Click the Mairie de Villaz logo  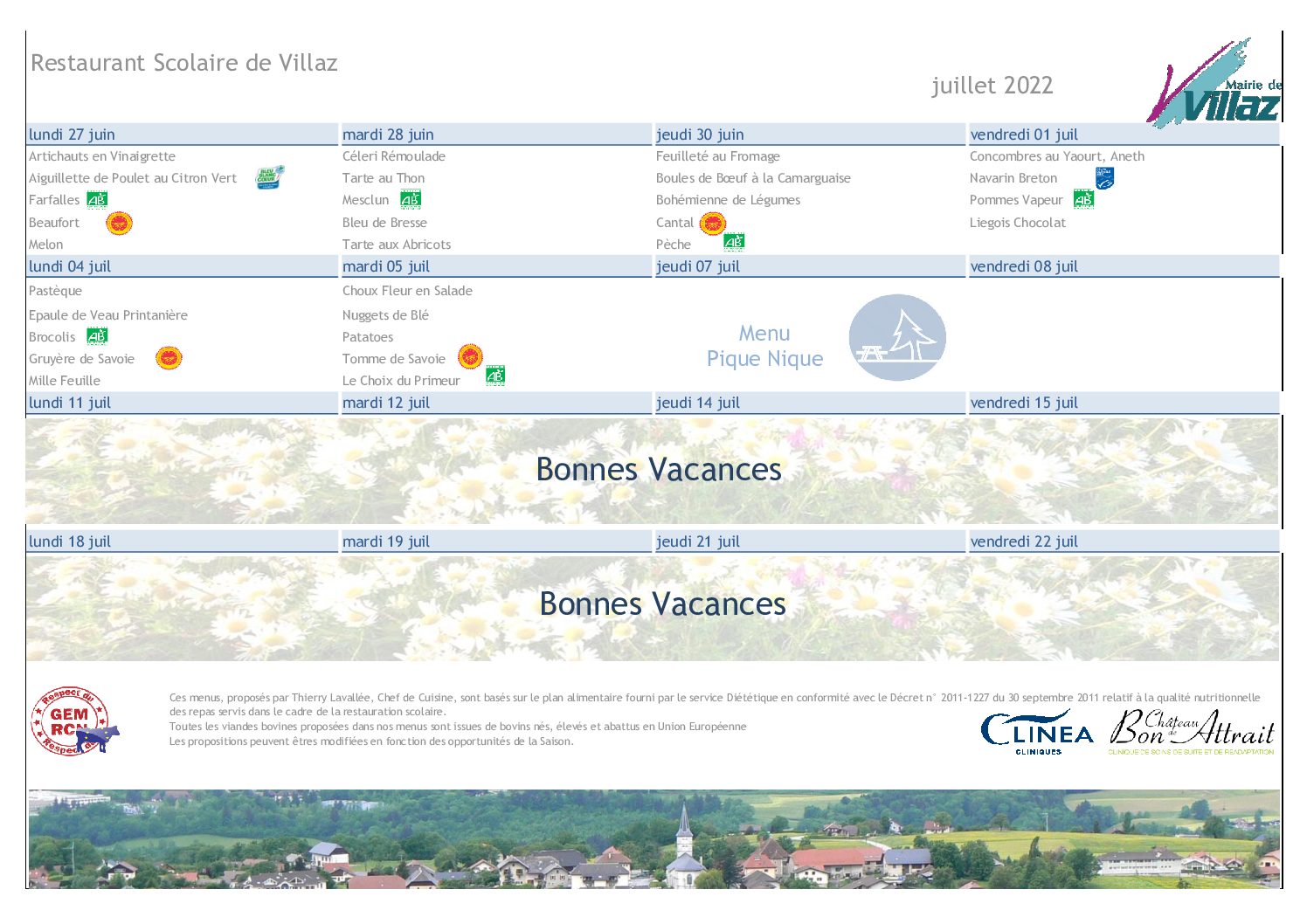(1214, 83)
